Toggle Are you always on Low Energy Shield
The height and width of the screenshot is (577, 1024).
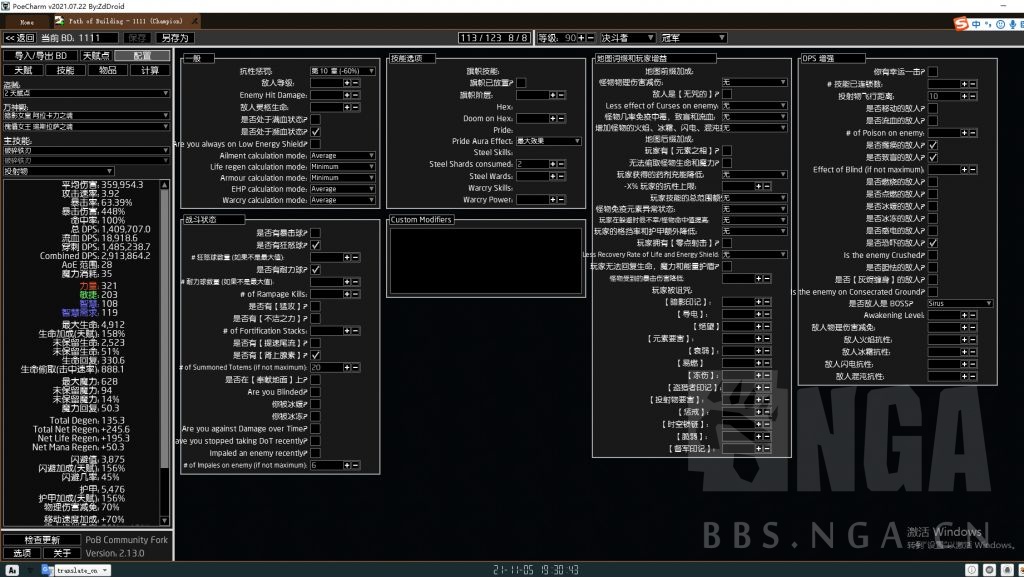coord(316,144)
